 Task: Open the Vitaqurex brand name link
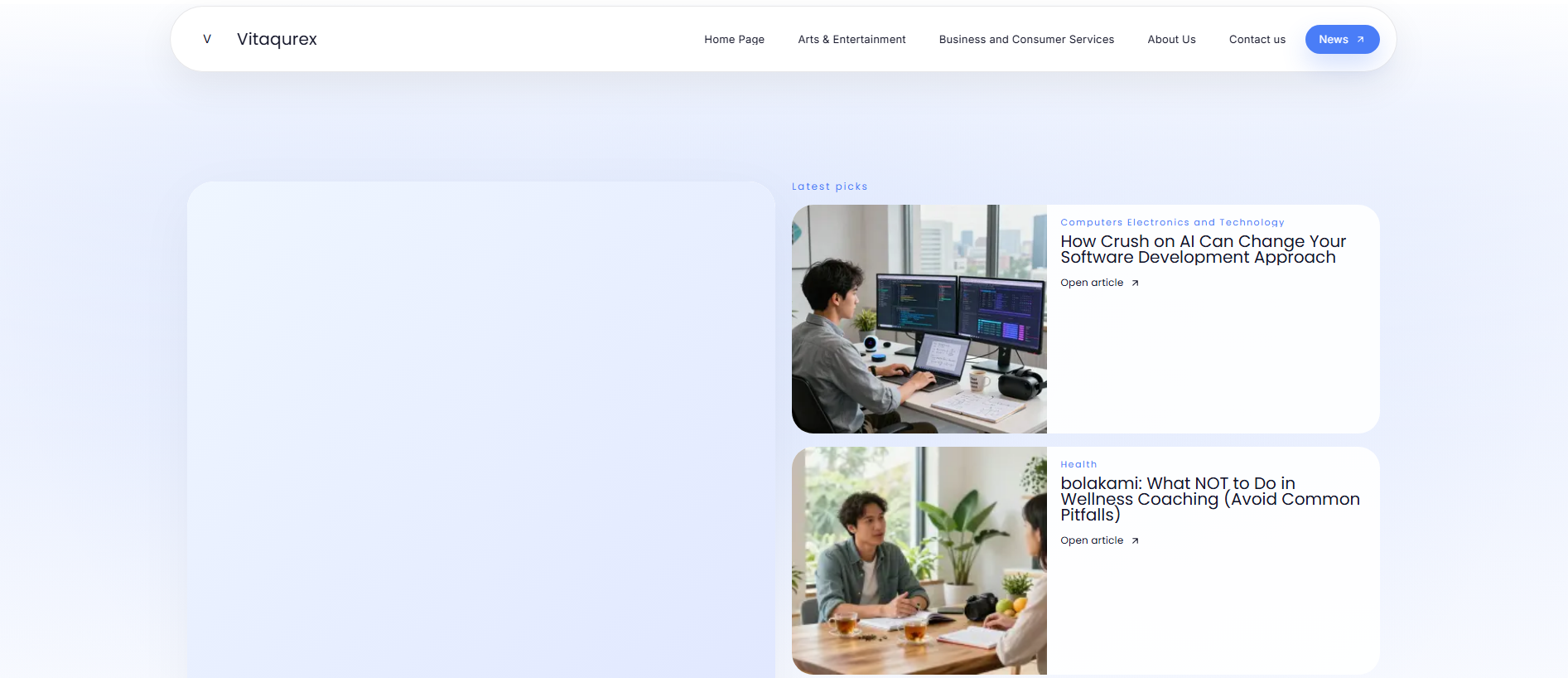277,39
